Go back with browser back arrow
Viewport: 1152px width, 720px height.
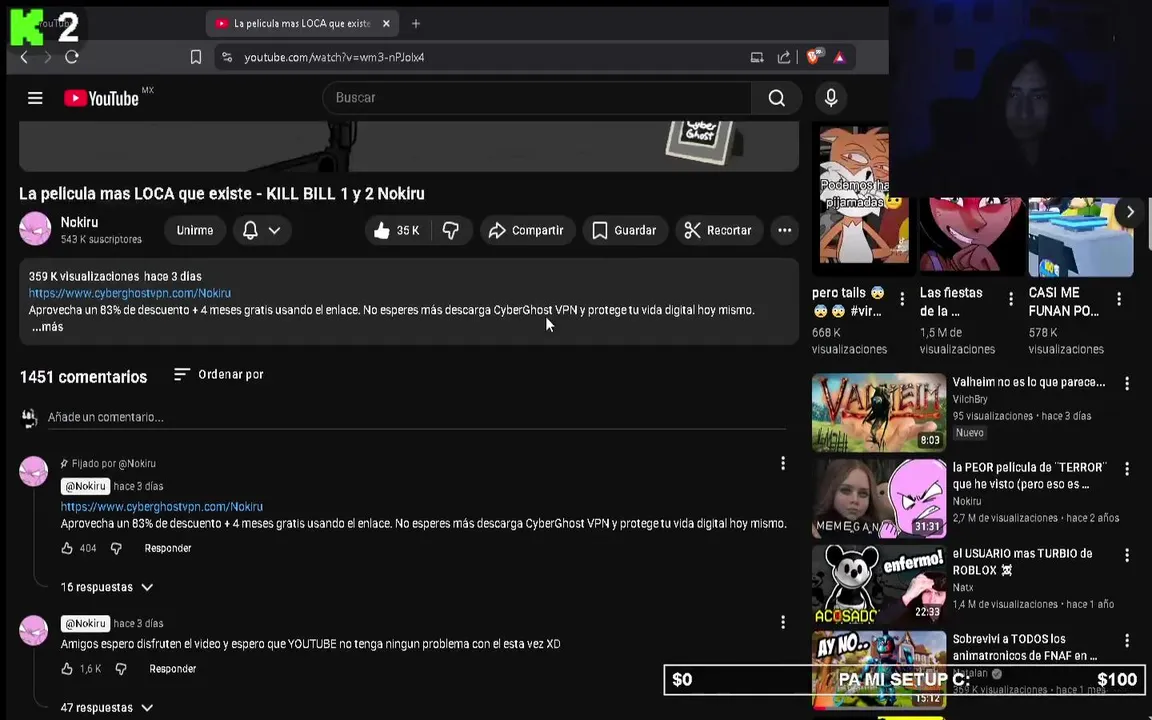click(24, 57)
